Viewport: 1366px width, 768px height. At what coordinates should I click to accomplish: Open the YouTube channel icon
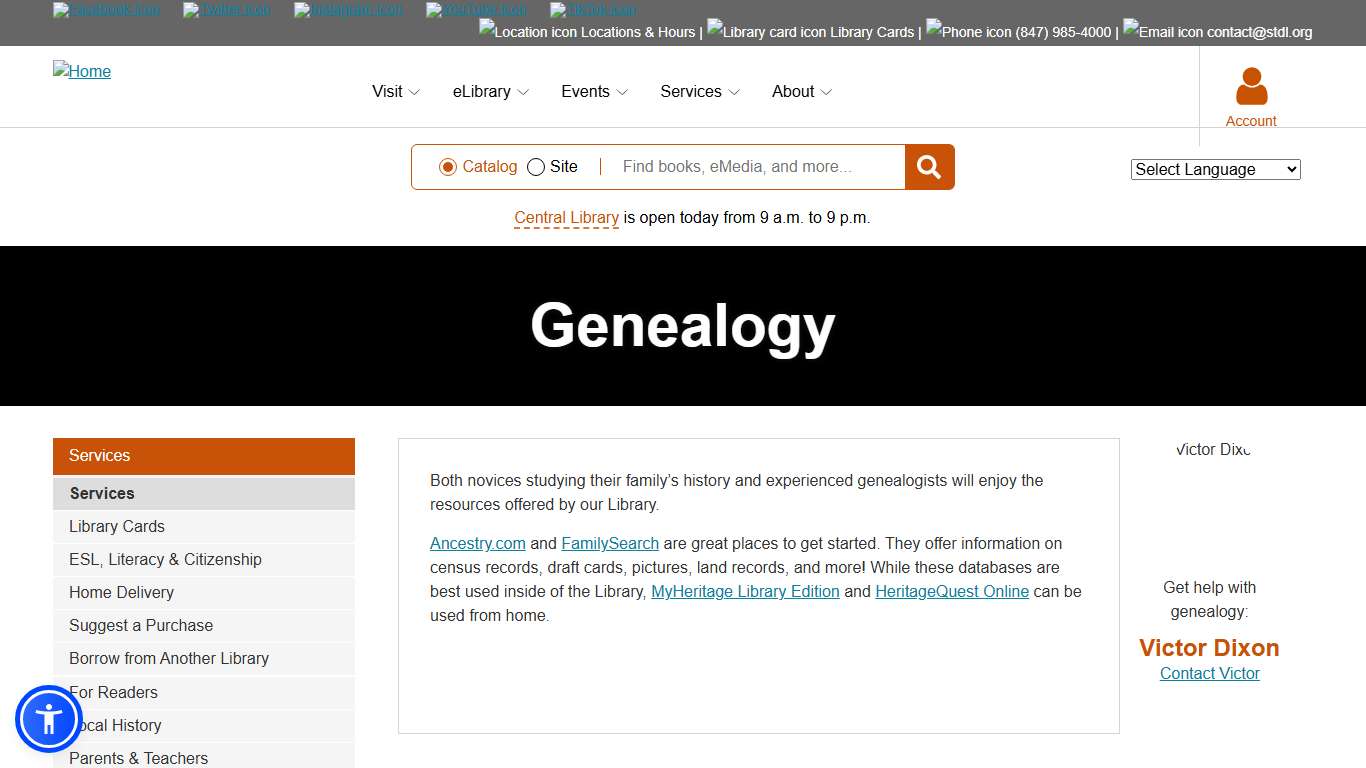(476, 11)
